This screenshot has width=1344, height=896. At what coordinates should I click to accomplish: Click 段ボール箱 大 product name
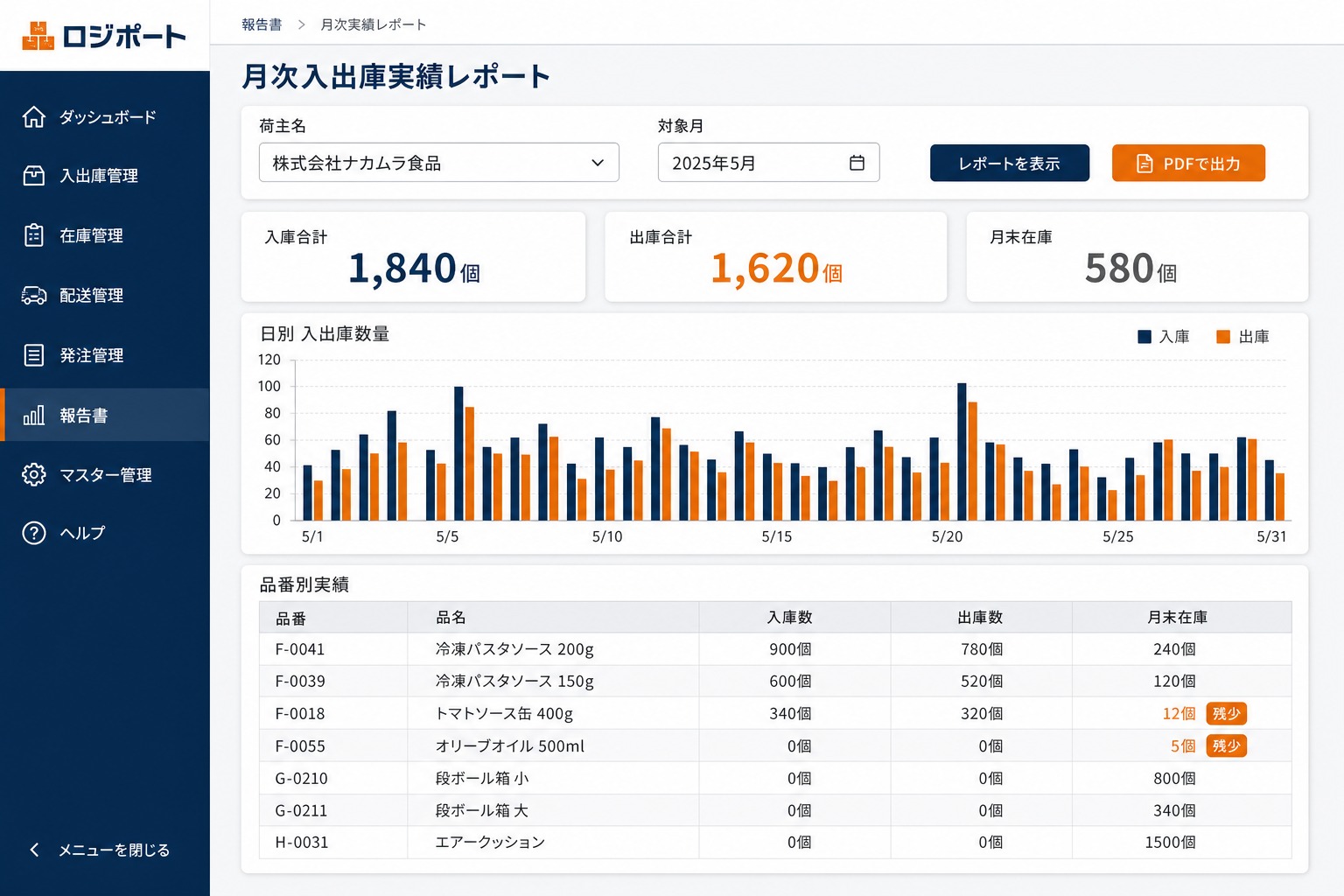[482, 811]
